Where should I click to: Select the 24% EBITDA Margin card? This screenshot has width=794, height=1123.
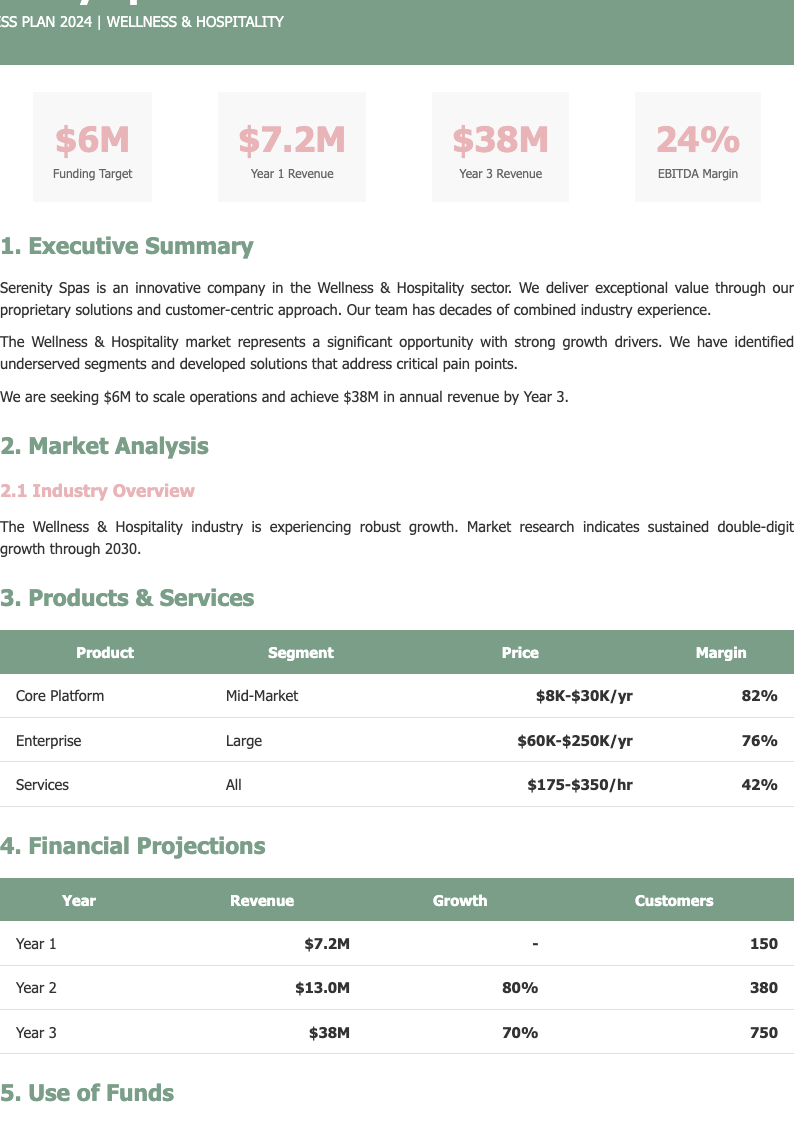(x=697, y=147)
